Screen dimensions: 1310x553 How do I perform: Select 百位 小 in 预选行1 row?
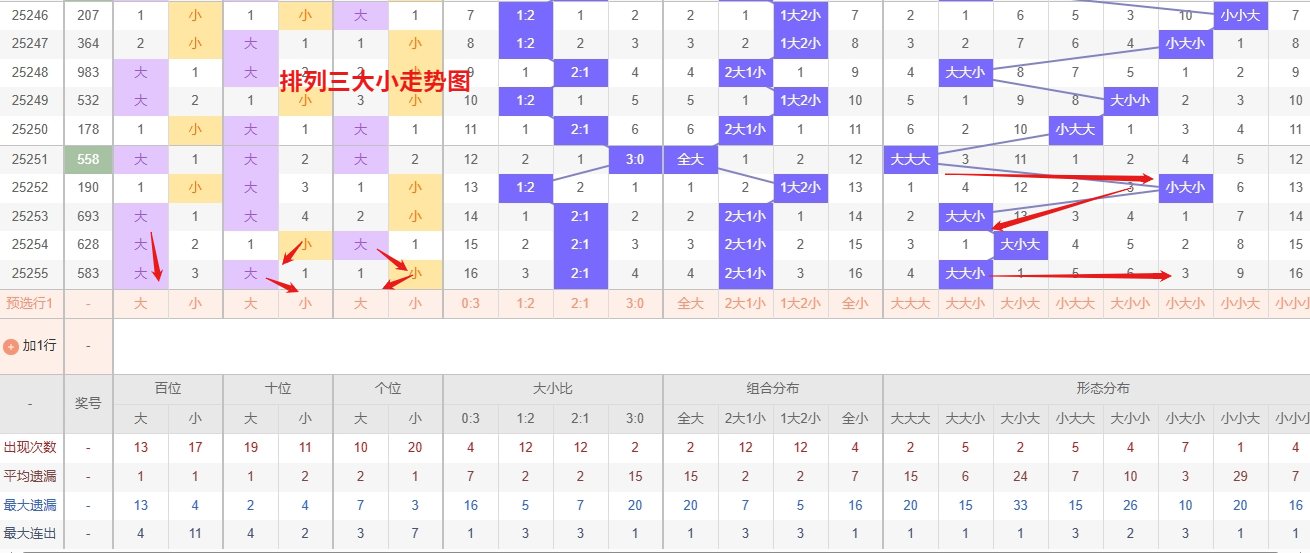[195, 303]
